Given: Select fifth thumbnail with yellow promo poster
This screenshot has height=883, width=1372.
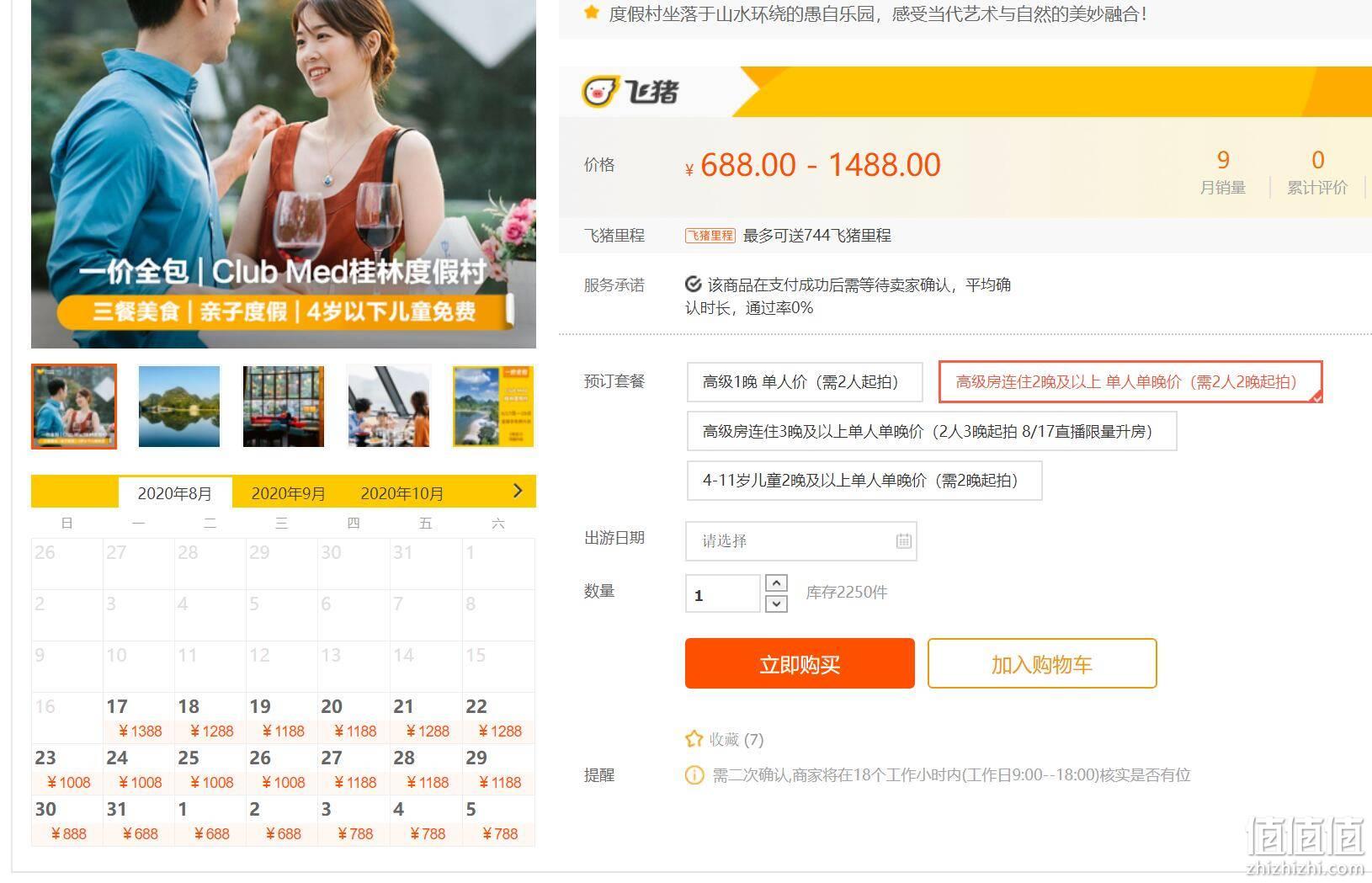Looking at the screenshot, I should (x=493, y=407).
